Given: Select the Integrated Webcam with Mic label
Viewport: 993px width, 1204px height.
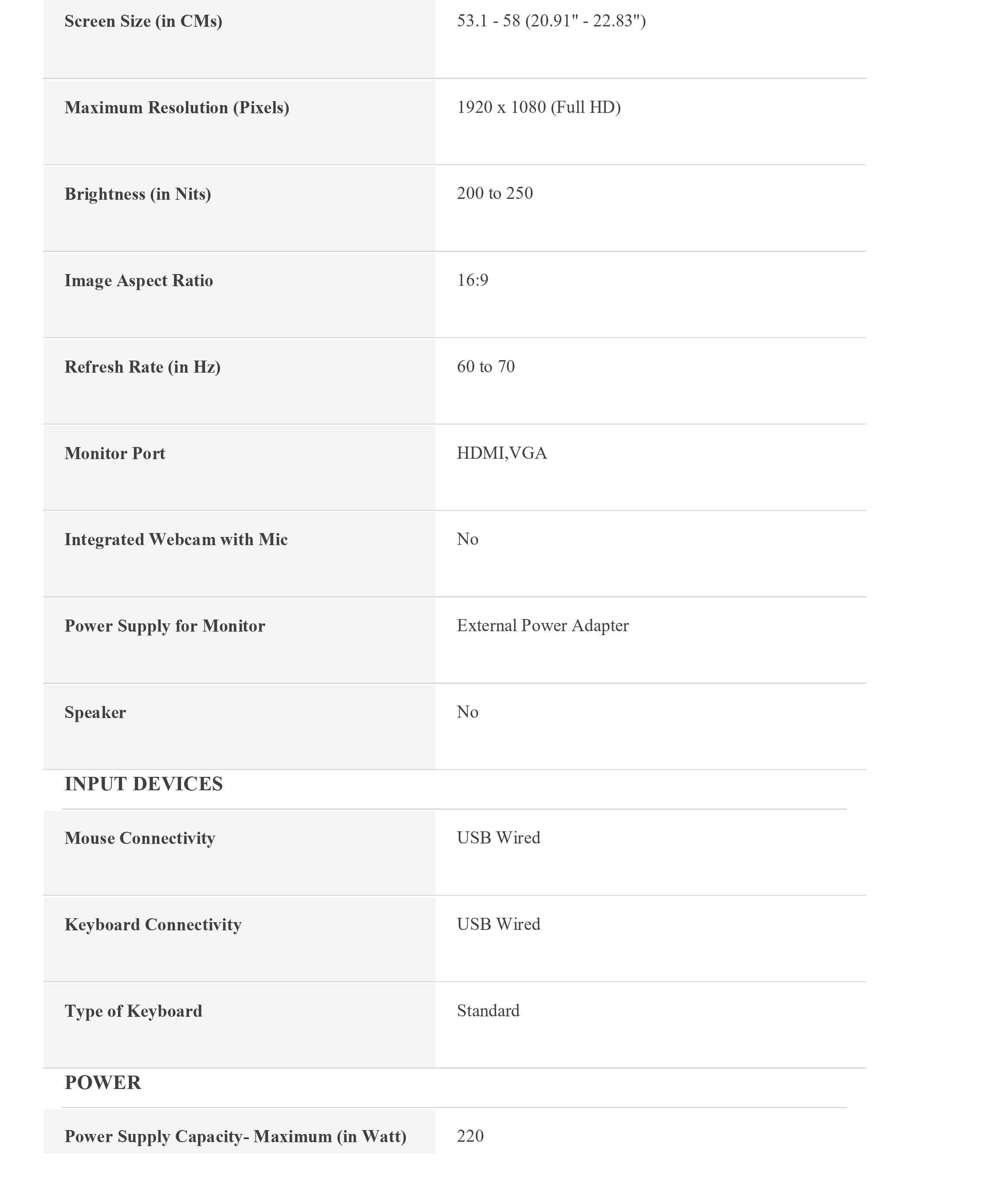Looking at the screenshot, I should 176,540.
